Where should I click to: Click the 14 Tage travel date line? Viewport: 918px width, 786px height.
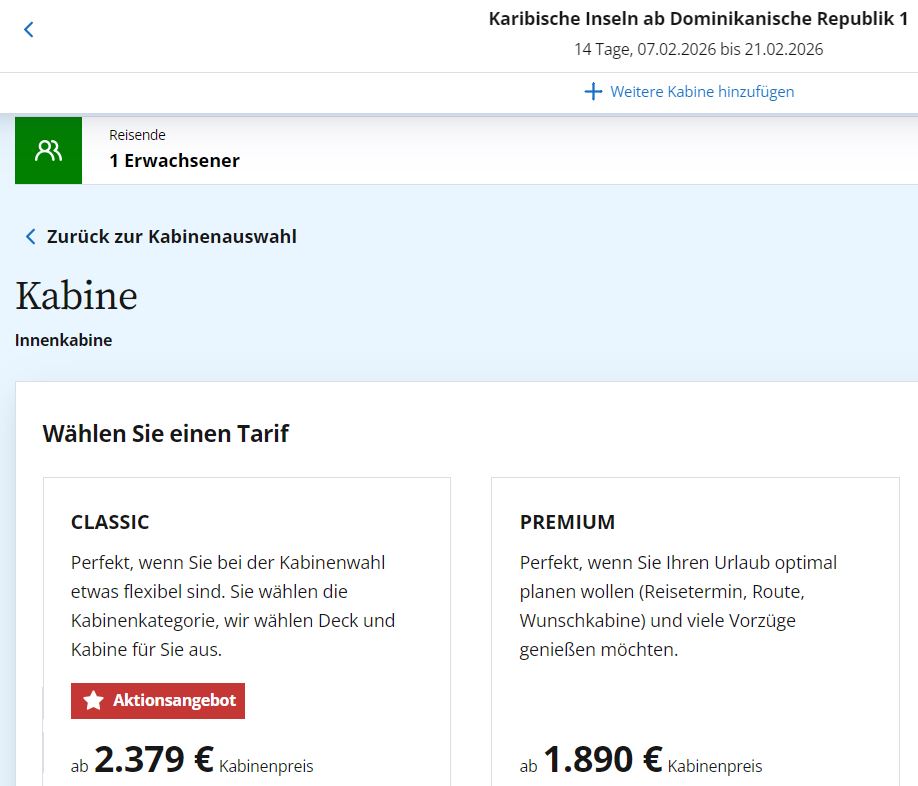tap(698, 49)
